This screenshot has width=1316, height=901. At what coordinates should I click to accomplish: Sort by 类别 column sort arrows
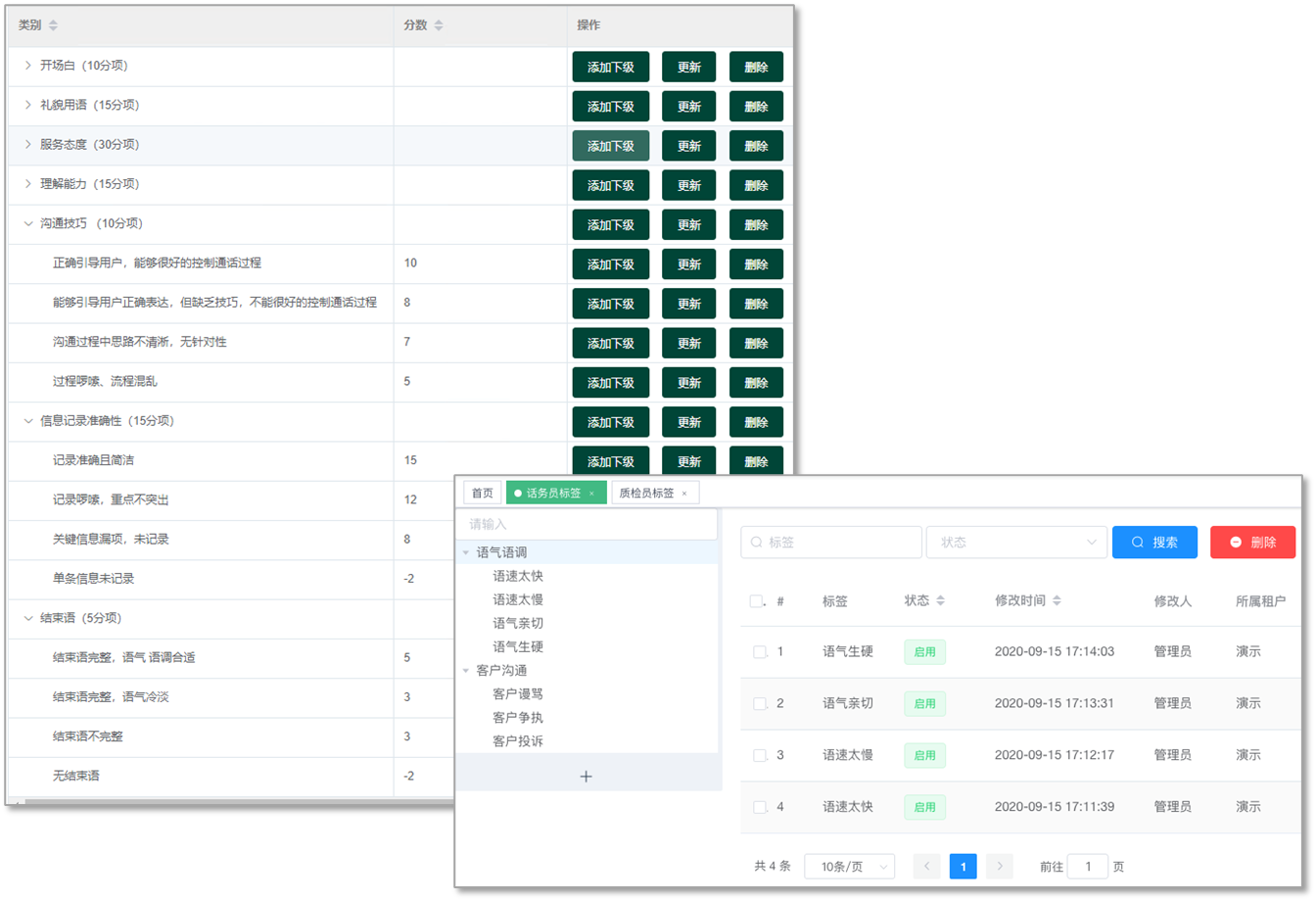coord(53,24)
